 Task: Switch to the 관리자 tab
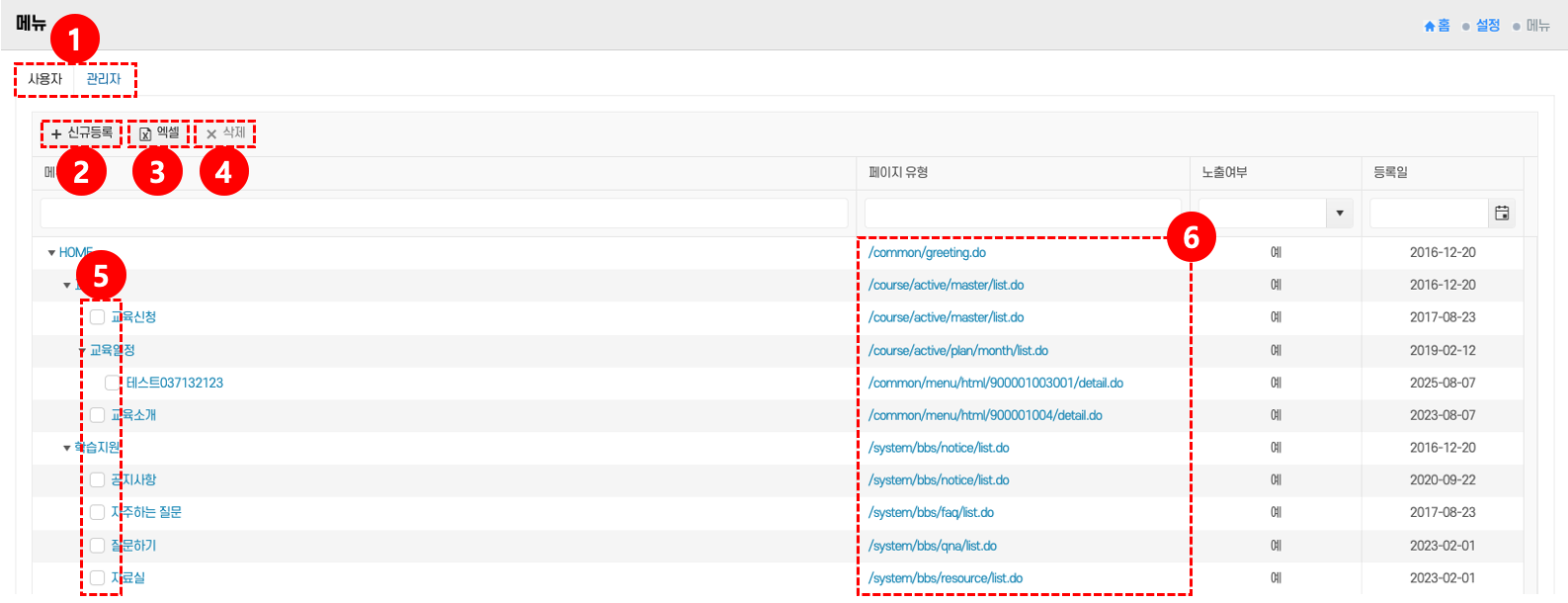104,79
